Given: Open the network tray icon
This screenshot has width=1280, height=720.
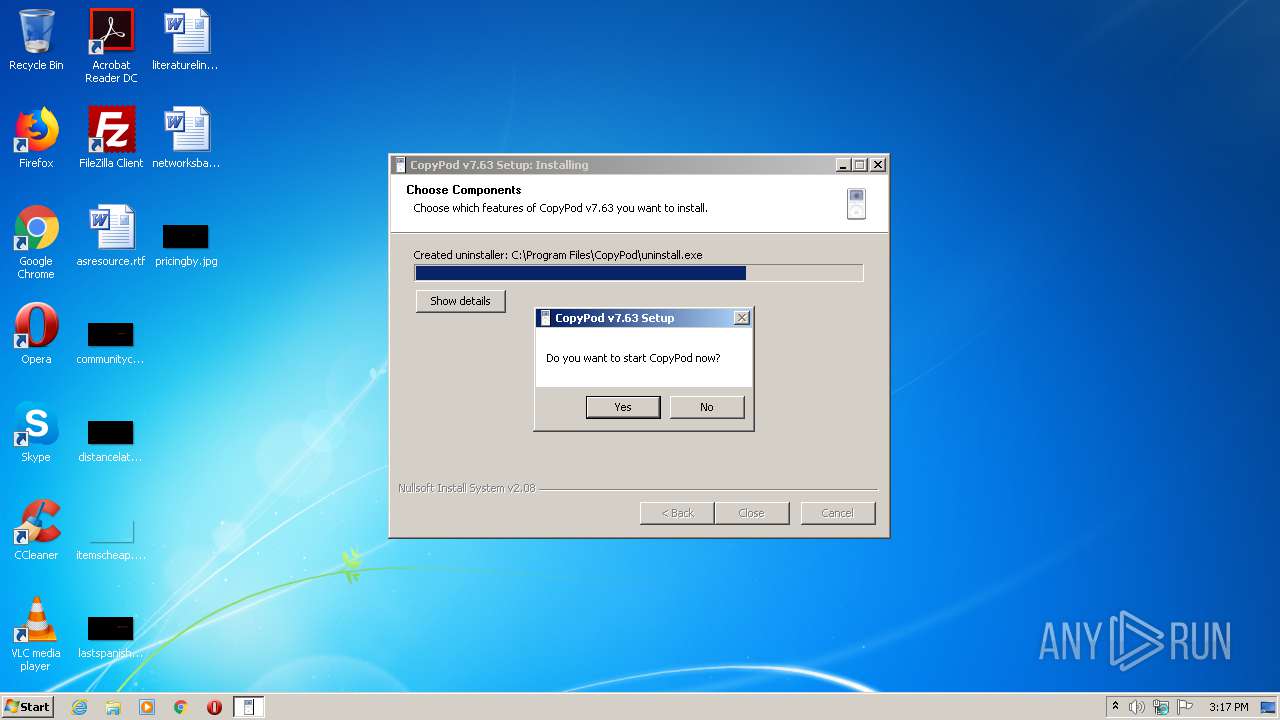Looking at the screenshot, I should pos(1161,707).
